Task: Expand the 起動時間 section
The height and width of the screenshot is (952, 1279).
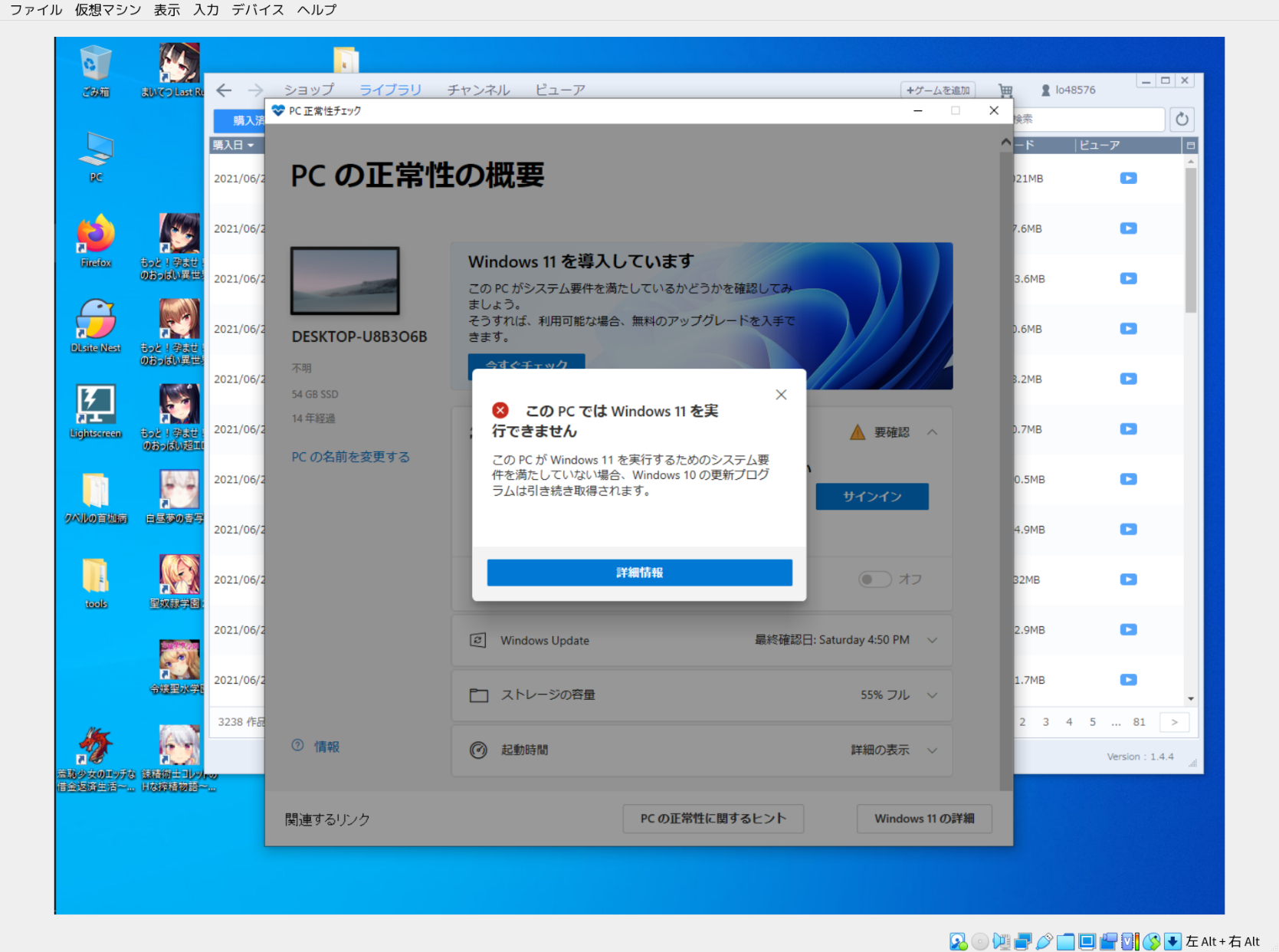Action: [x=932, y=750]
